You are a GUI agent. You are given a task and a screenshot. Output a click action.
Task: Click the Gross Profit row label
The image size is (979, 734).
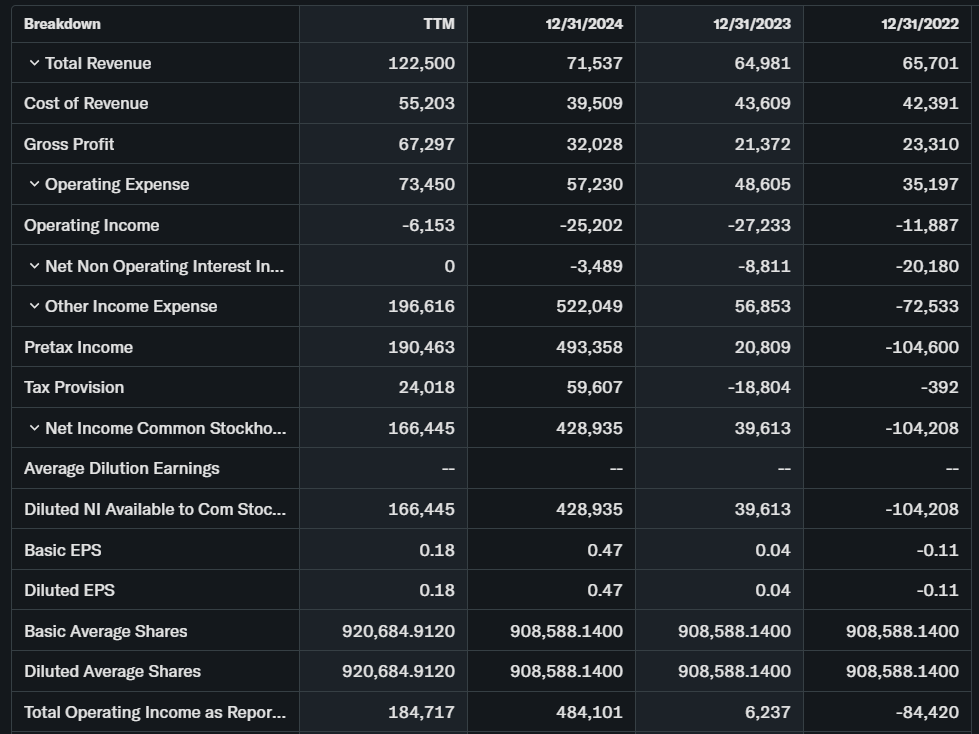(x=69, y=144)
